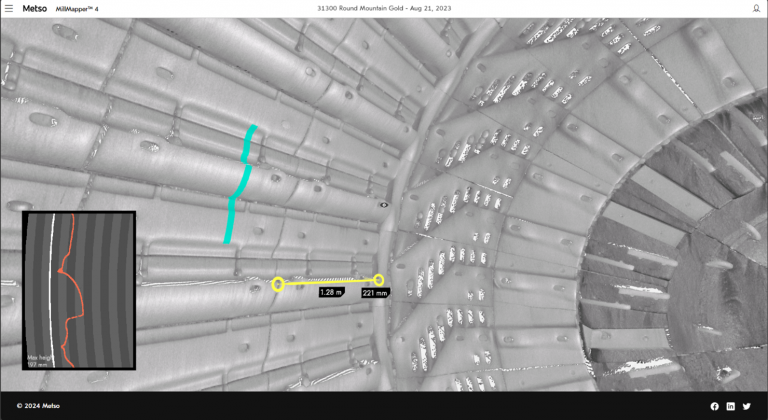Image resolution: width=768 pixels, height=420 pixels.
Task: Open Metso's LinkedIn page
Action: [730, 406]
